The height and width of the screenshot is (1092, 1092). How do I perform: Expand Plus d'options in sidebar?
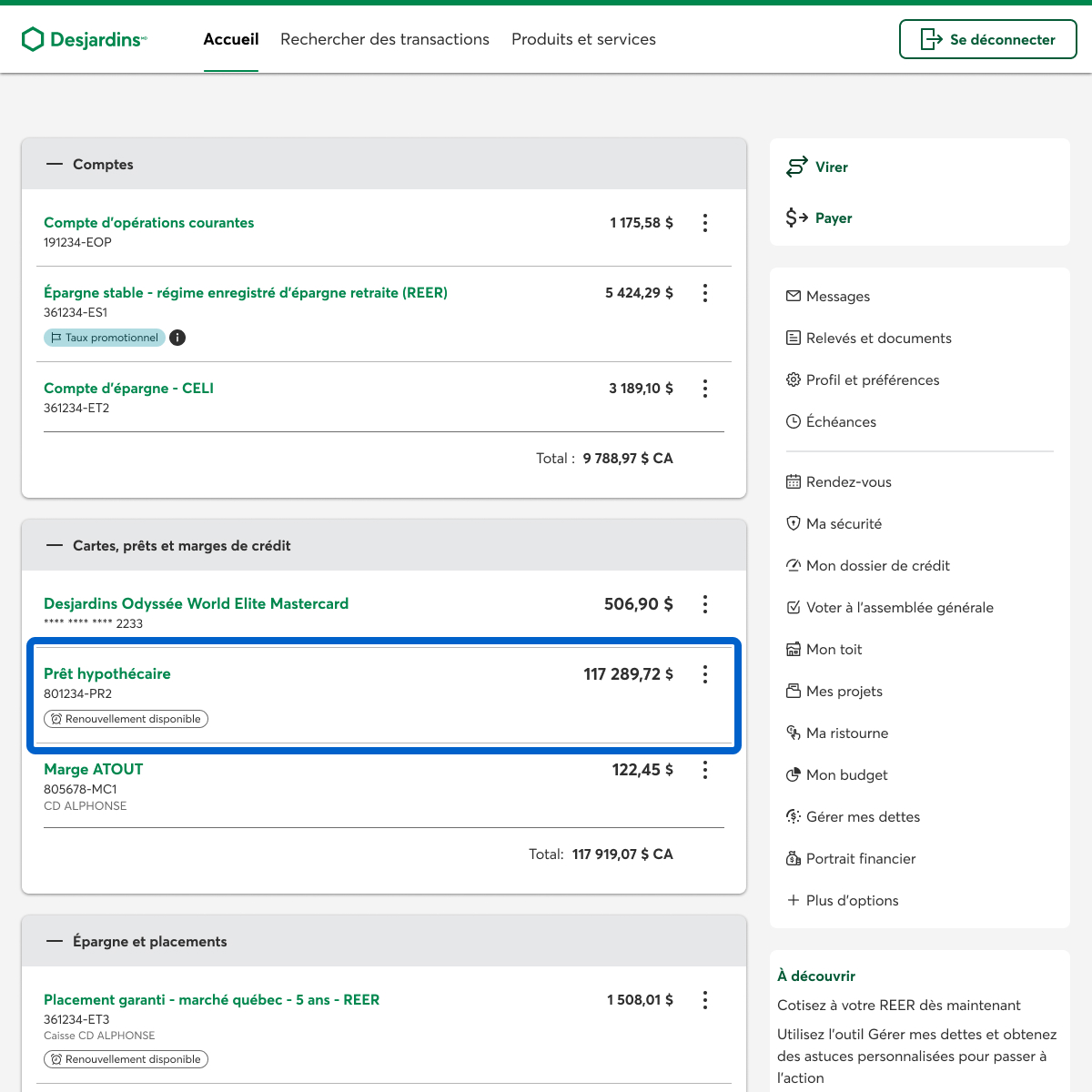pos(843,900)
